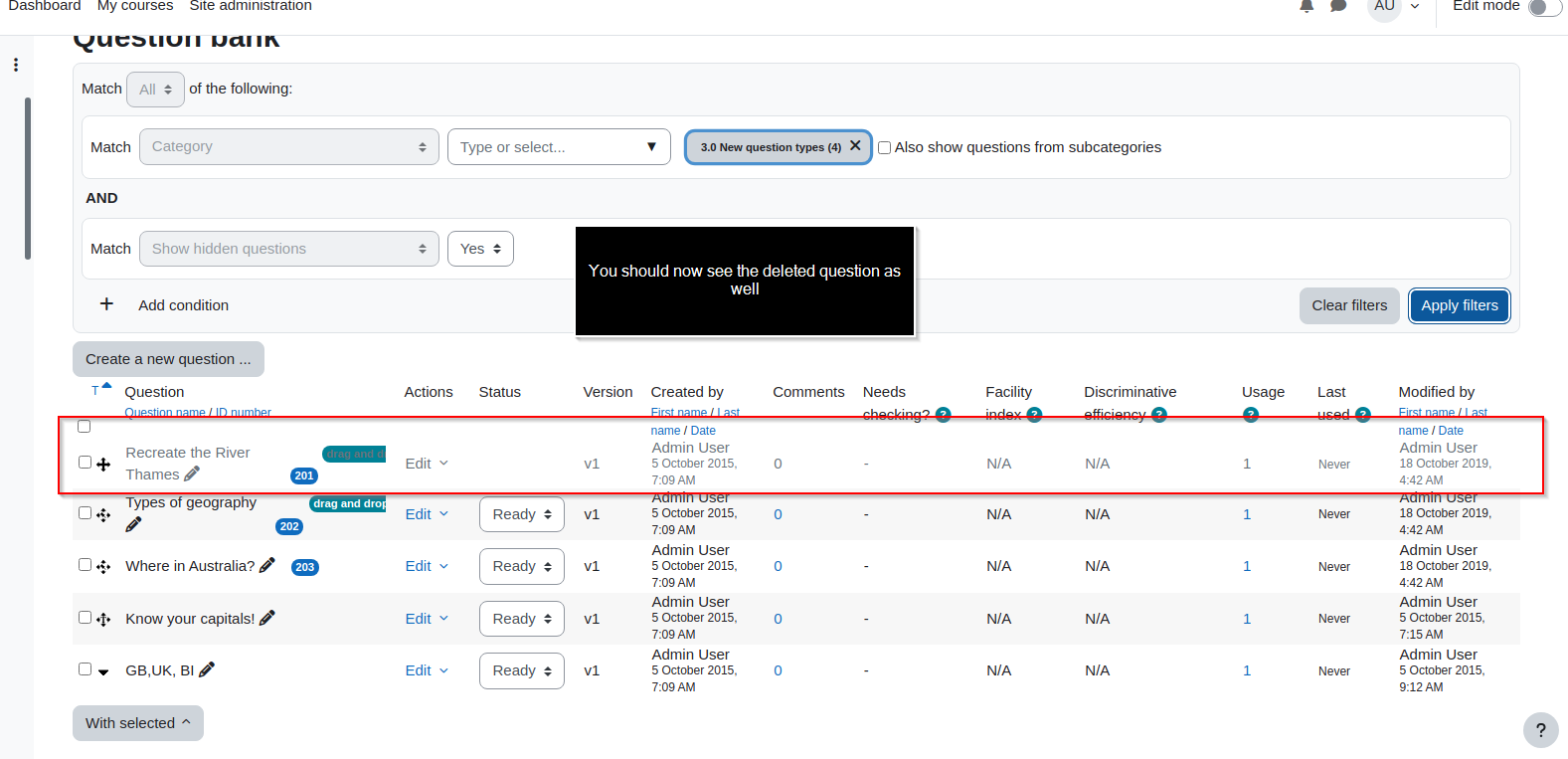
Task: Select Where in Australia? checkbox
Action: coord(85,565)
